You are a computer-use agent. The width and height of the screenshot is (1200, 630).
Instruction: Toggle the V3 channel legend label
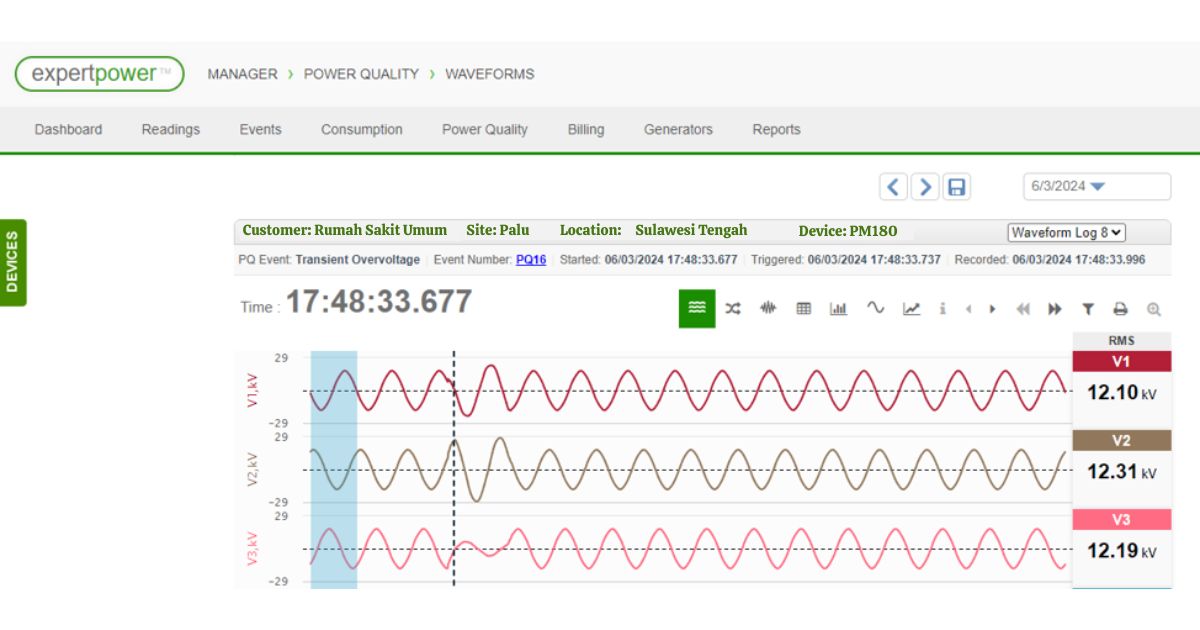pos(1121,519)
